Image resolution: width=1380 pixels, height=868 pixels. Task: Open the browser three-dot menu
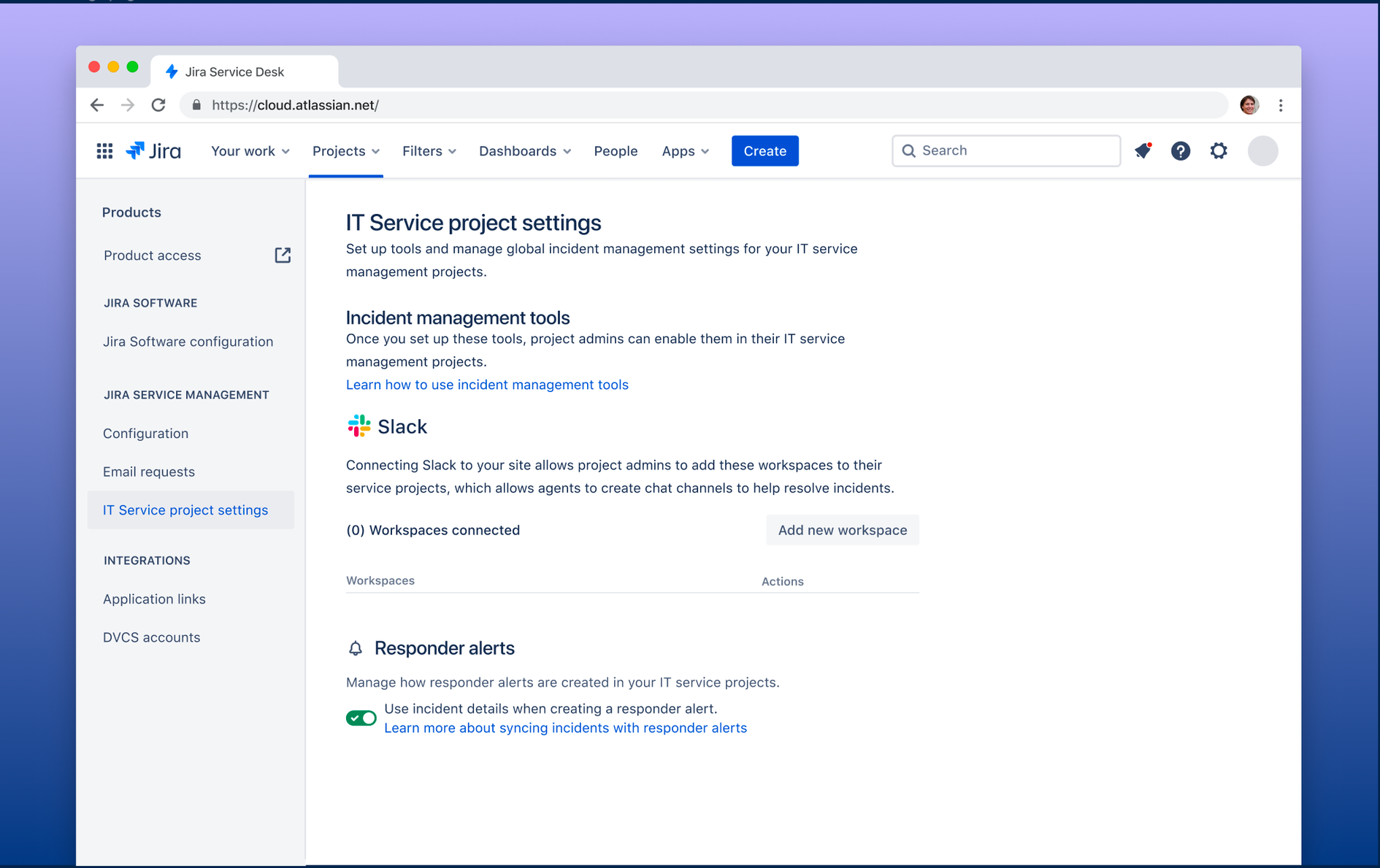coord(1281,105)
